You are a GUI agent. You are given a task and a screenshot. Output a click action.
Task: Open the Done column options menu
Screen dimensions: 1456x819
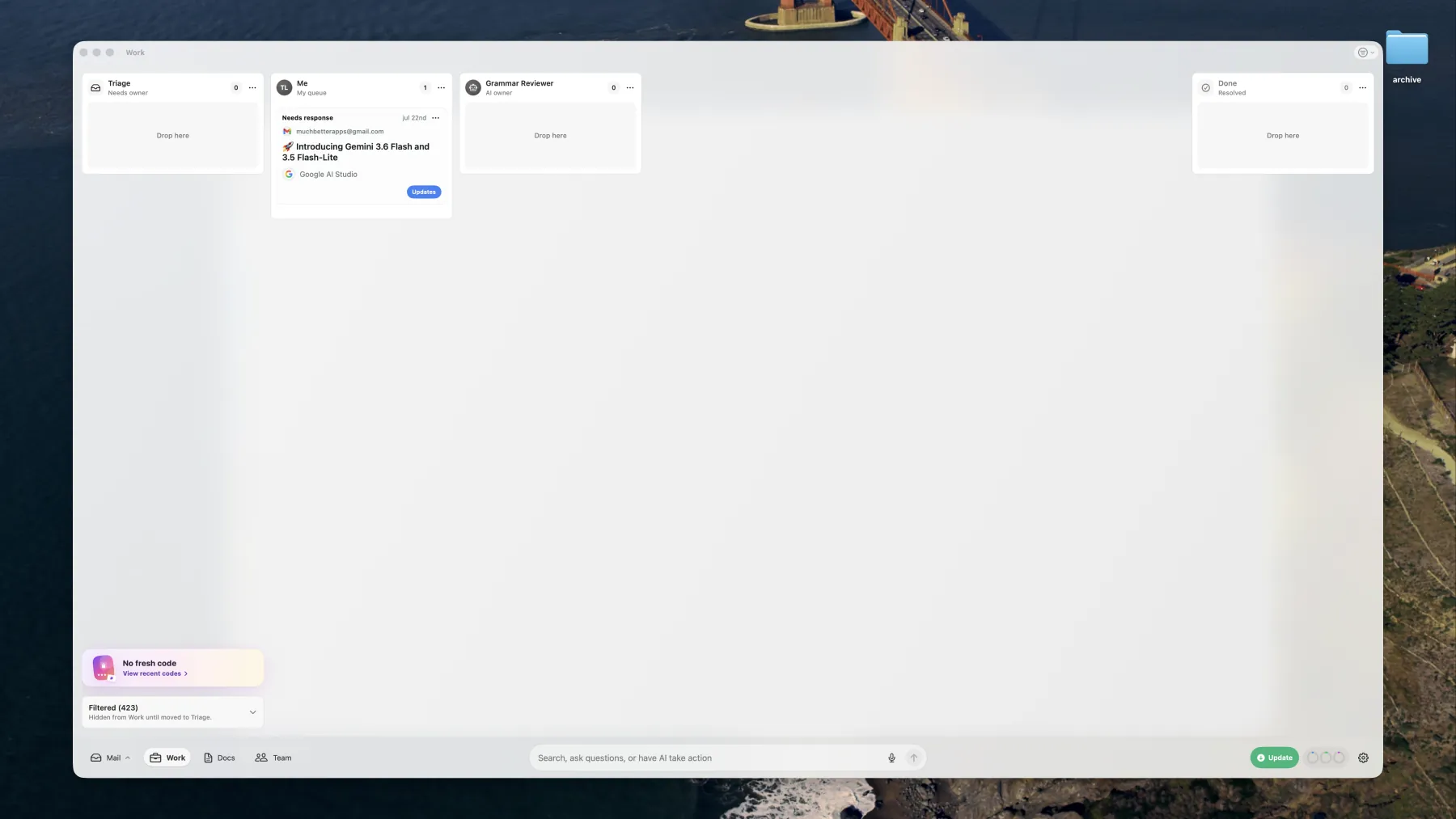pos(1363,88)
